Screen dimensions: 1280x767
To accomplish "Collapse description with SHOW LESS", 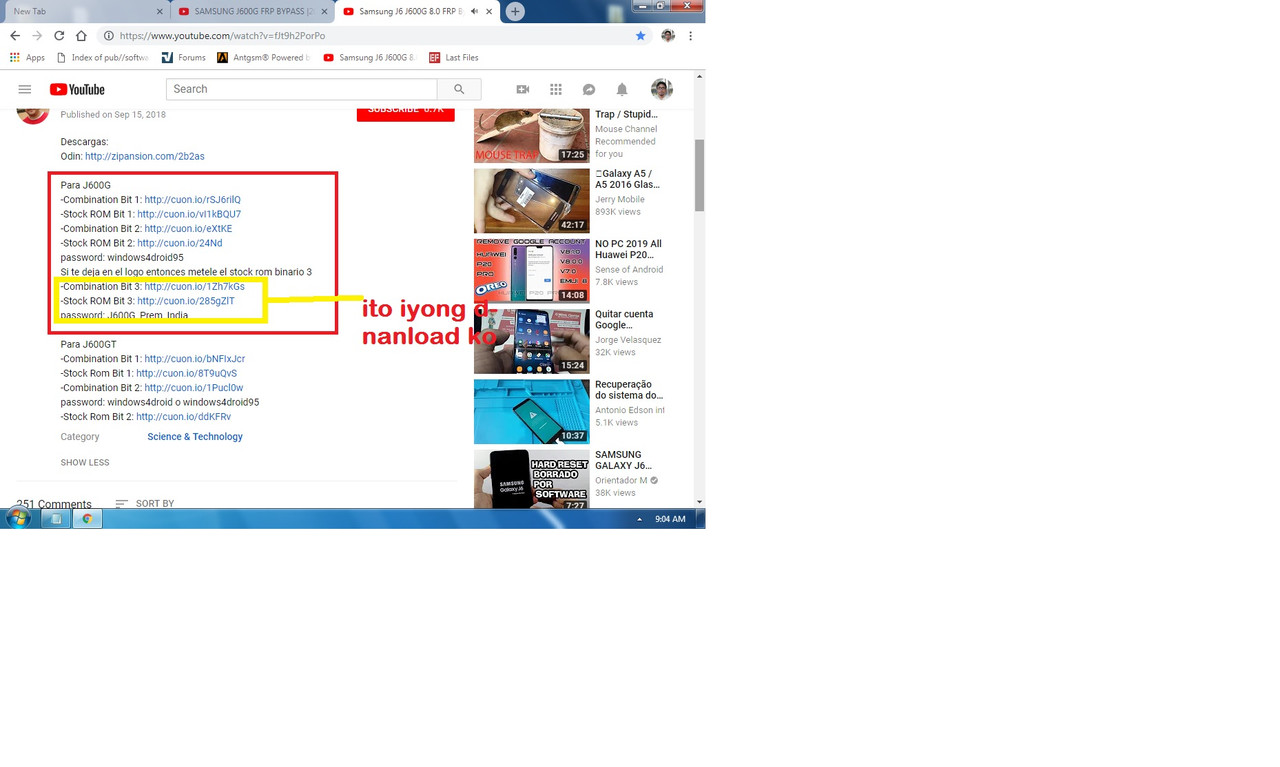I will [85, 463].
